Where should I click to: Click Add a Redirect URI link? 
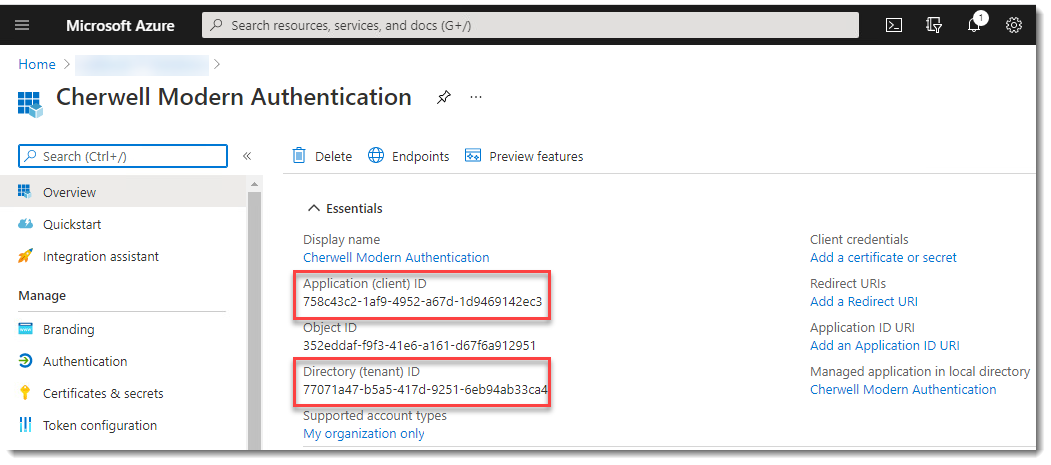[x=863, y=301]
